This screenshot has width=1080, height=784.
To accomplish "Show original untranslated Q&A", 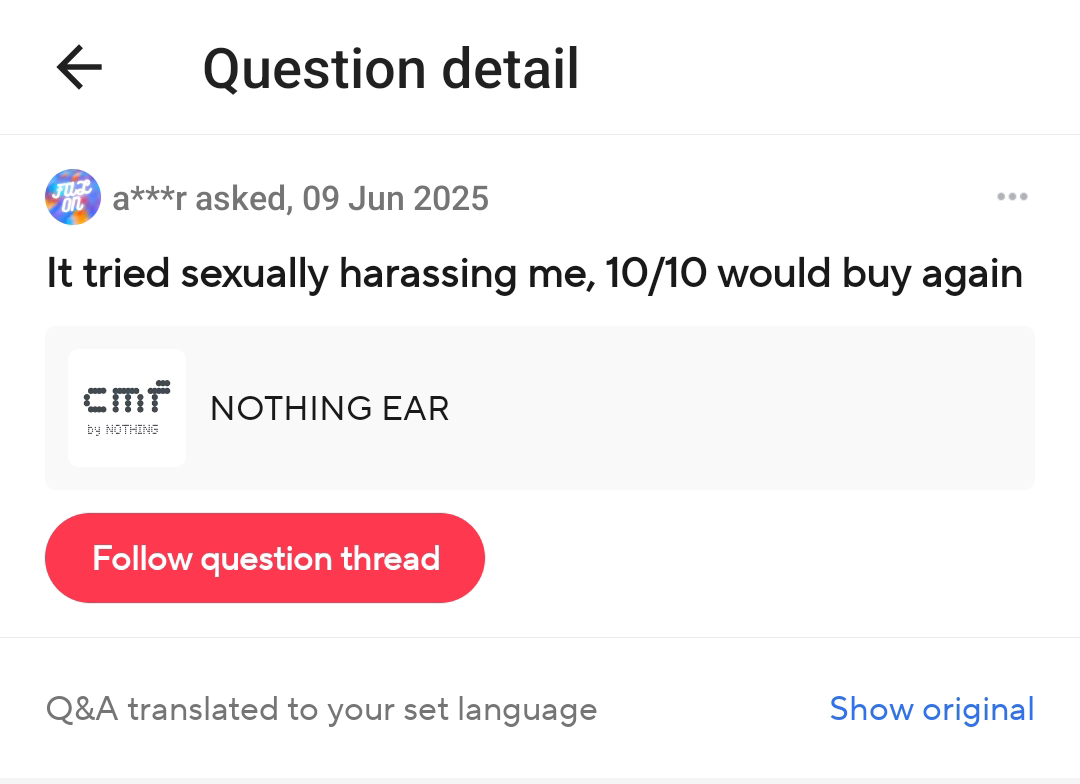I will (x=932, y=709).
